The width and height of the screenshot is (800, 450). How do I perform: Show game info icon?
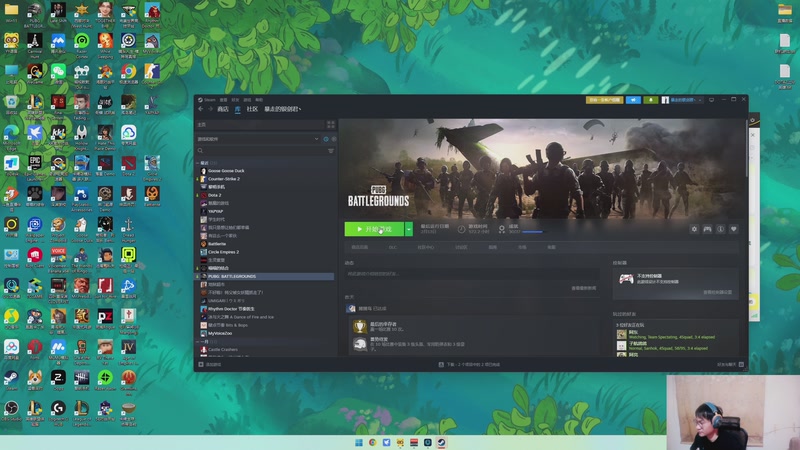pos(720,229)
